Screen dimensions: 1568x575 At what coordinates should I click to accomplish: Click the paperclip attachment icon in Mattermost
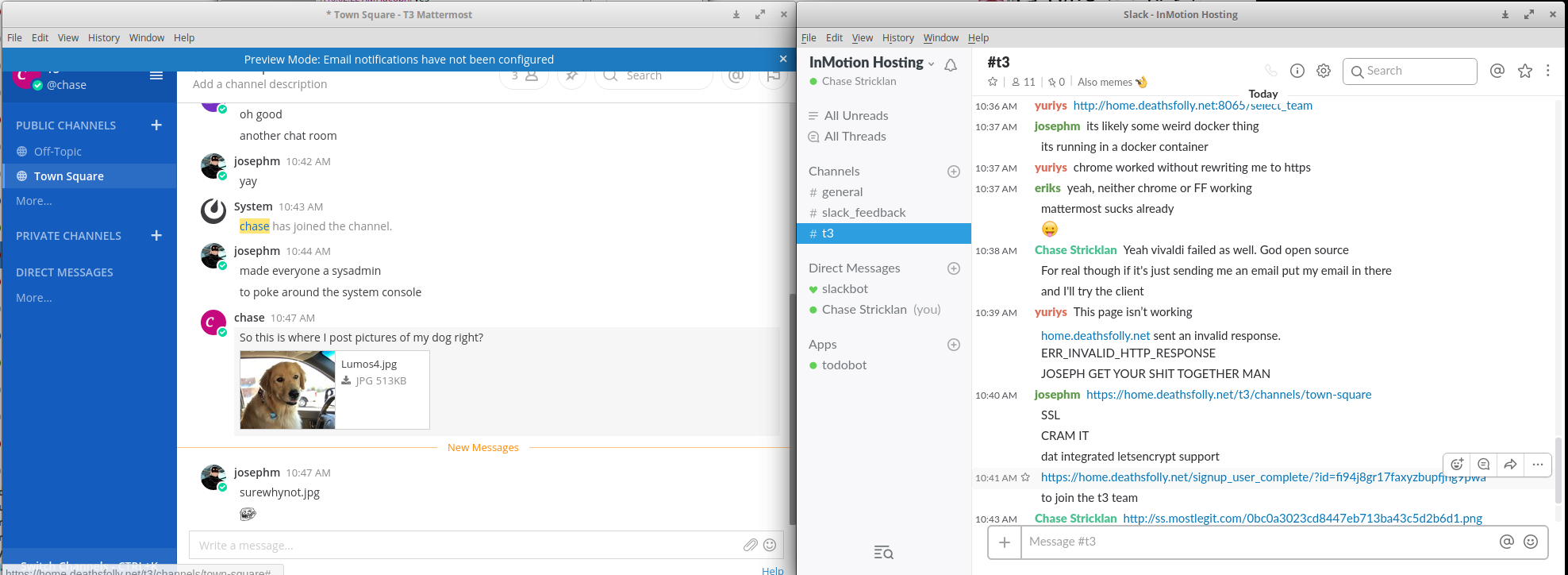pos(750,545)
